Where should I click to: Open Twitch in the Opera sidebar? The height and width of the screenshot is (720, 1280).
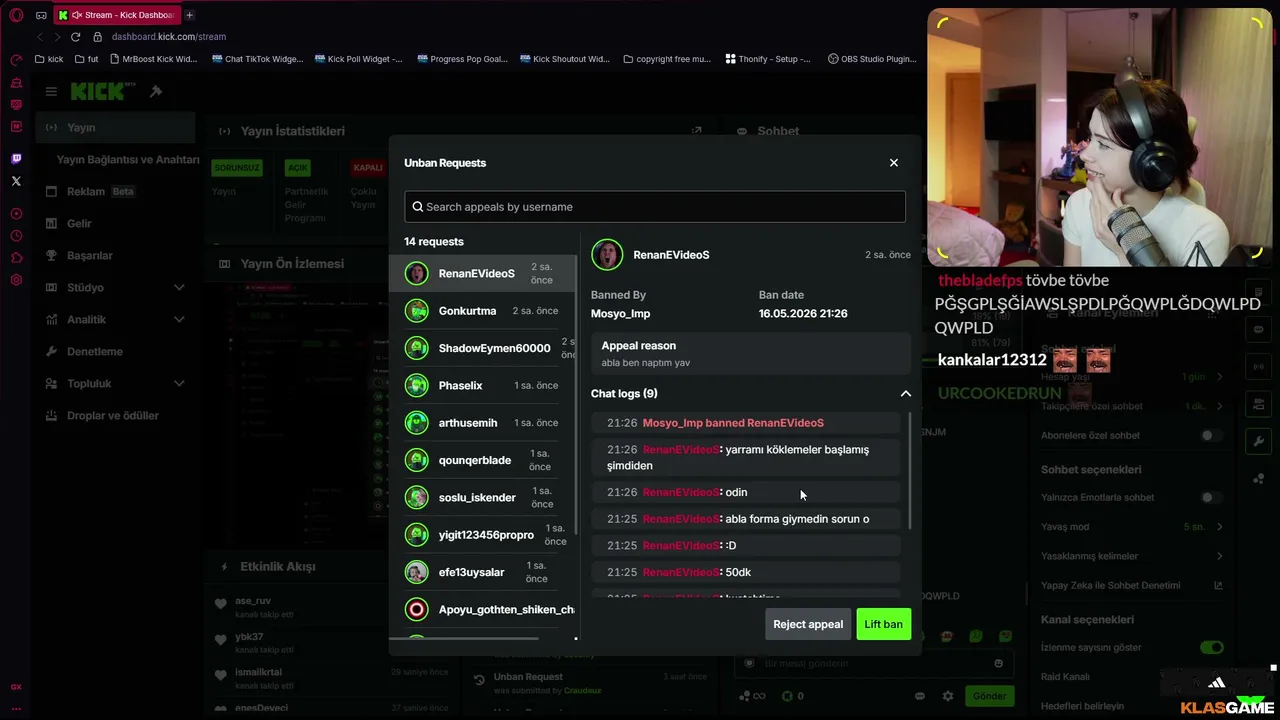coord(16,159)
